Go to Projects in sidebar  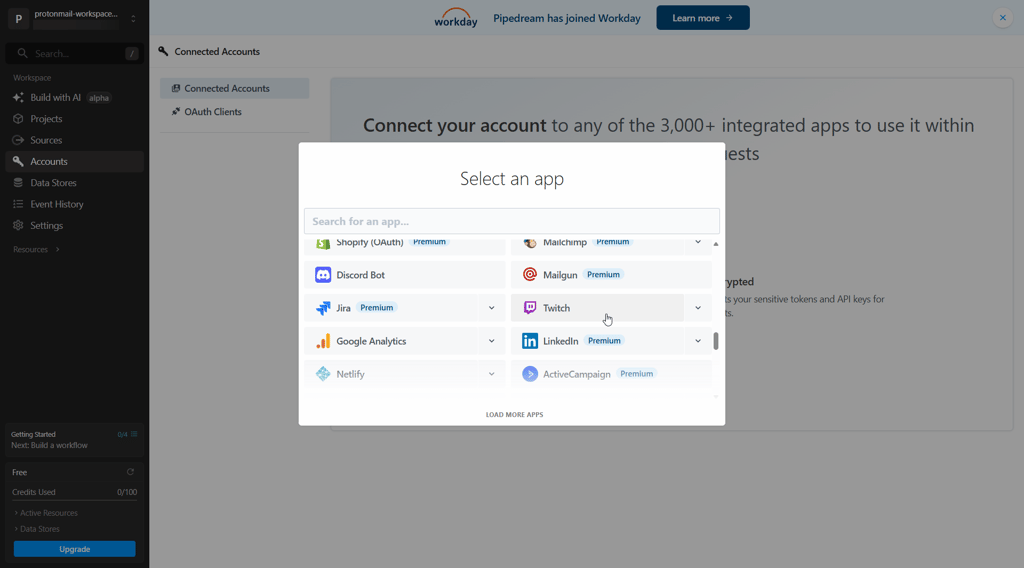tap(74, 119)
